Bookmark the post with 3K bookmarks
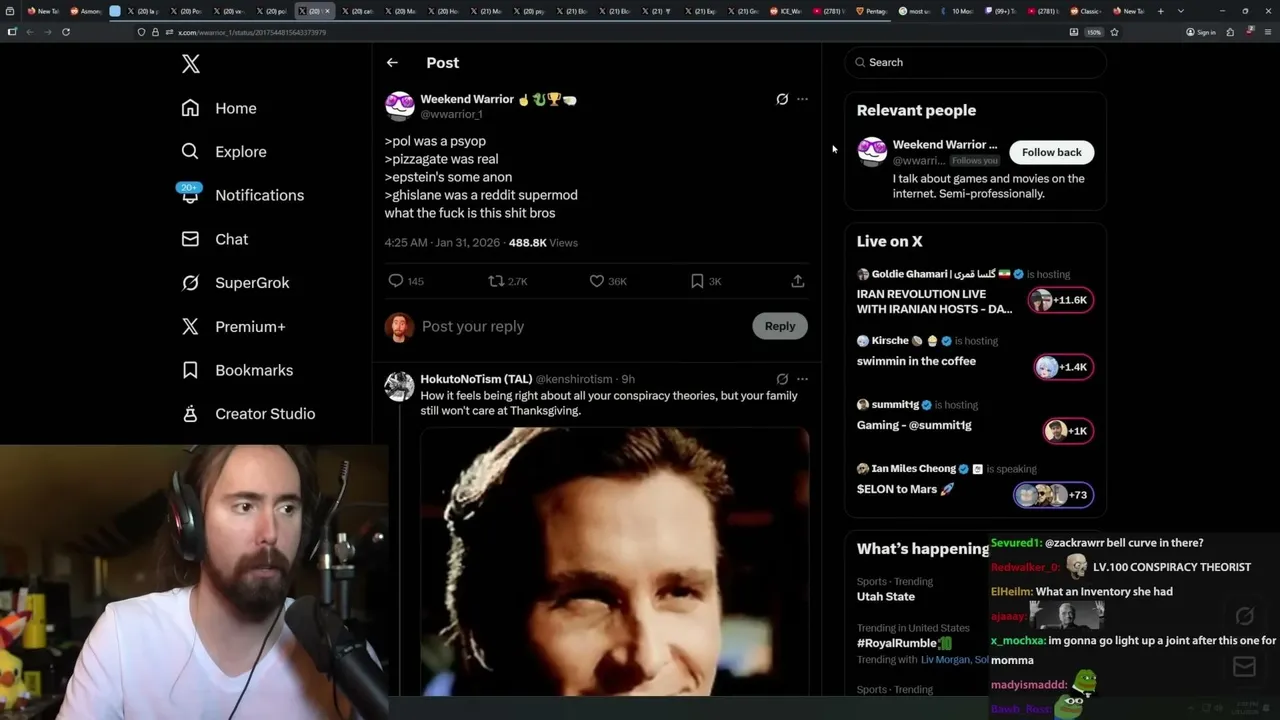The width and height of the screenshot is (1280, 720). (697, 281)
